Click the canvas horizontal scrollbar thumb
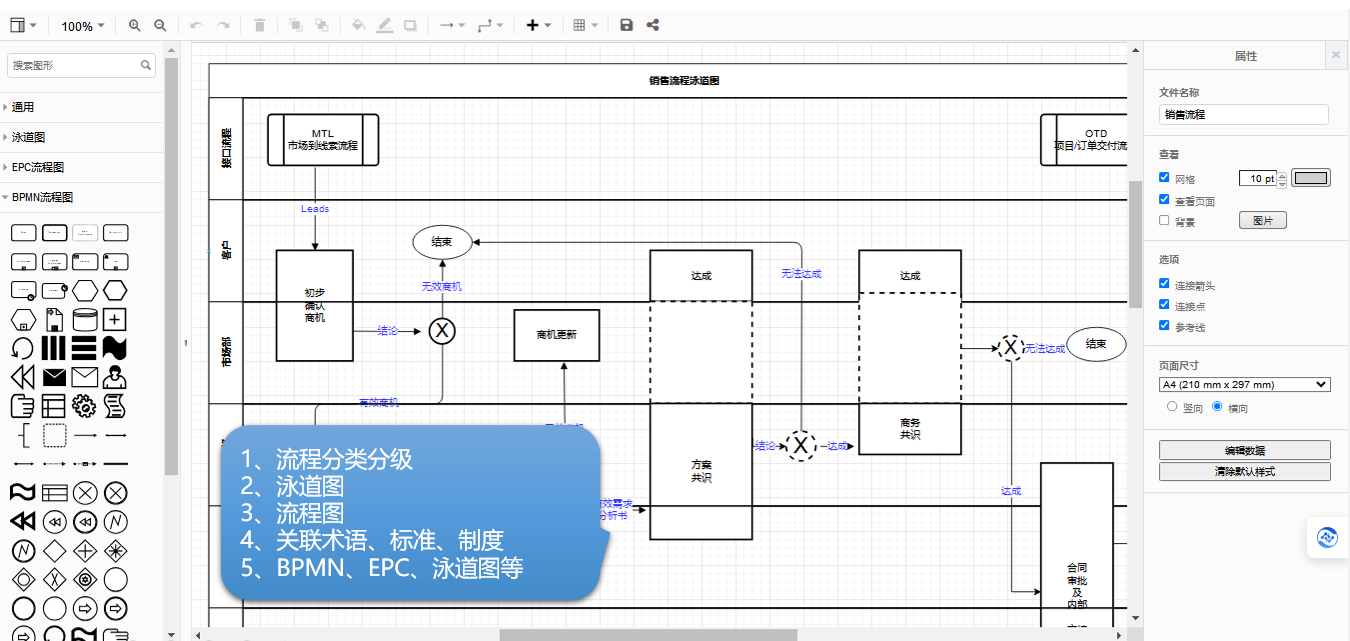This screenshot has height=641, width=1350. tap(648, 634)
